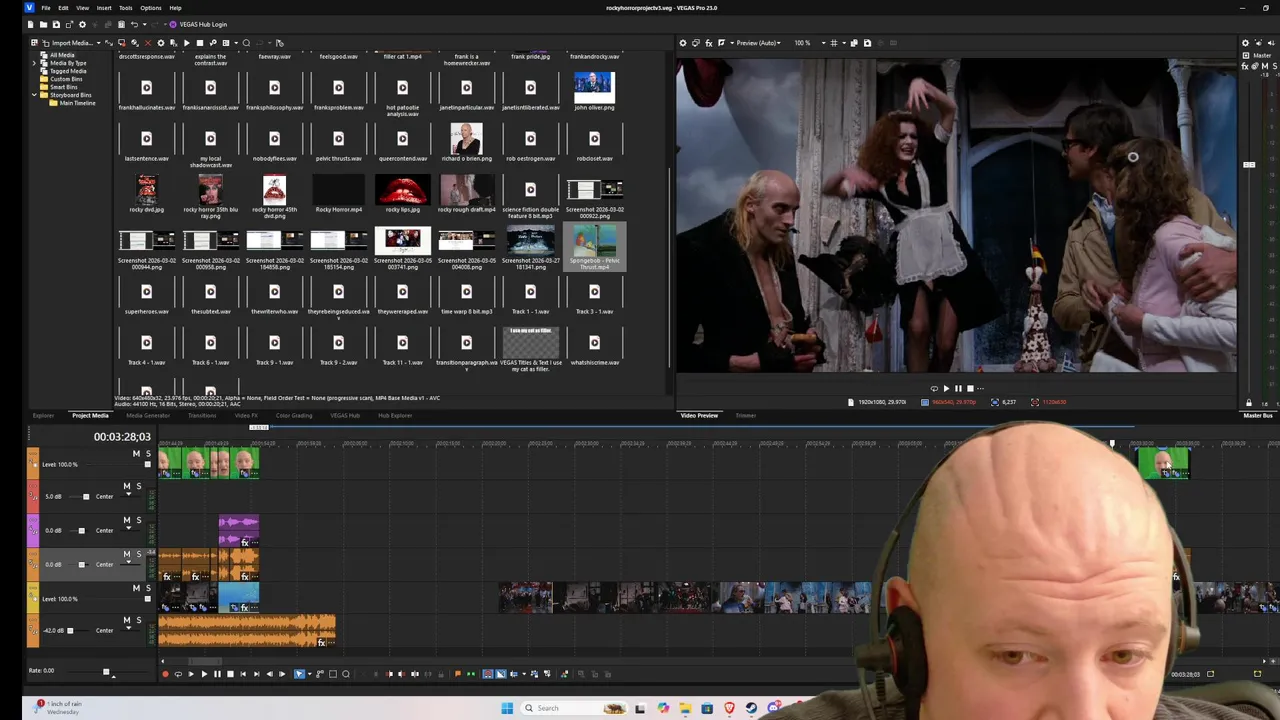The width and height of the screenshot is (1280, 720).
Task: Open Master Bus settings gear
Action: 1245,43
